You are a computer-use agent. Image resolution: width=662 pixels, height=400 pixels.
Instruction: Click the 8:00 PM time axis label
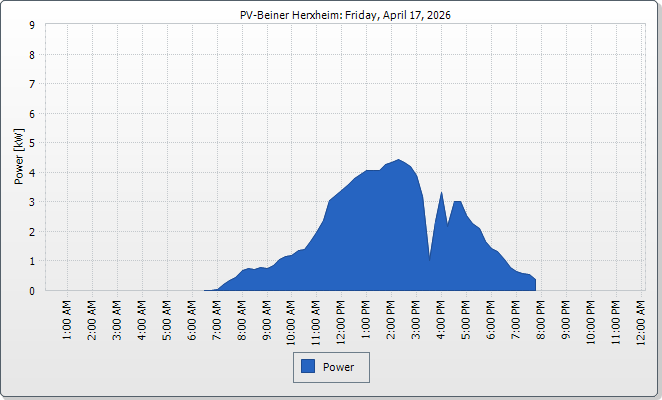coord(541,319)
